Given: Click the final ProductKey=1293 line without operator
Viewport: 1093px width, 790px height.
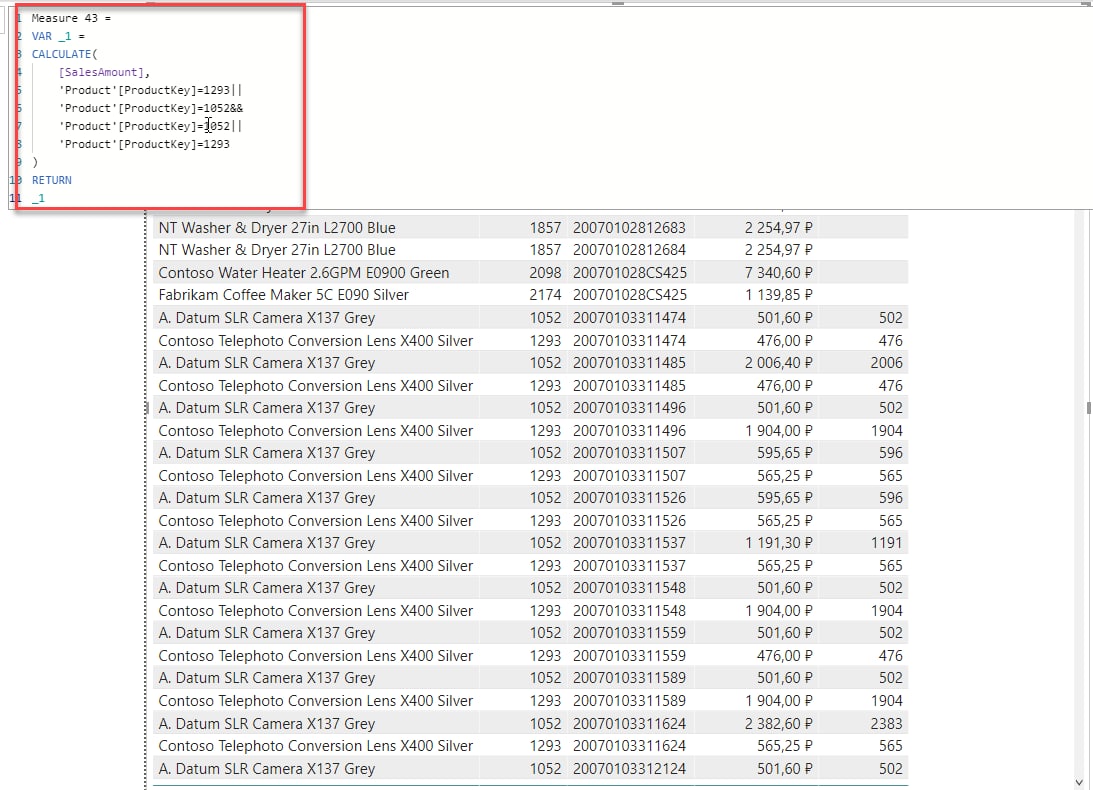Looking at the screenshot, I should [x=144, y=144].
